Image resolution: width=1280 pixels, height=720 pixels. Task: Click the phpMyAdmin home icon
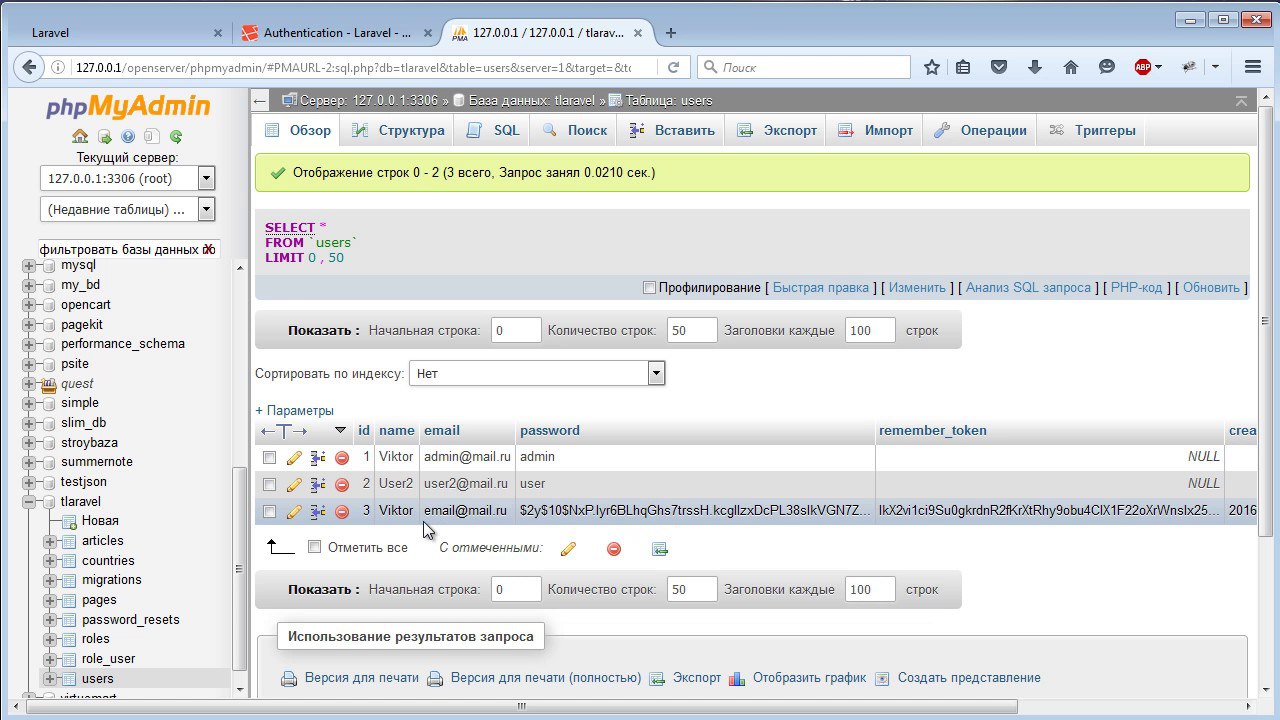point(80,137)
